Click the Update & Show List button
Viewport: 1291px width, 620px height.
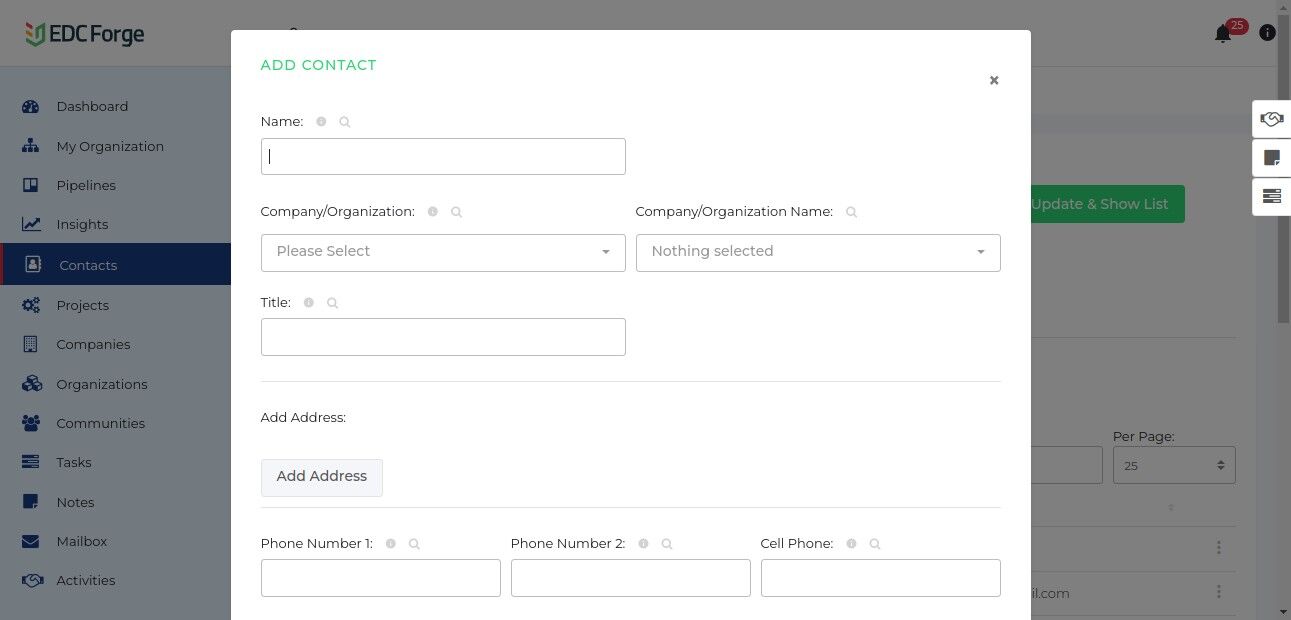point(1105,204)
